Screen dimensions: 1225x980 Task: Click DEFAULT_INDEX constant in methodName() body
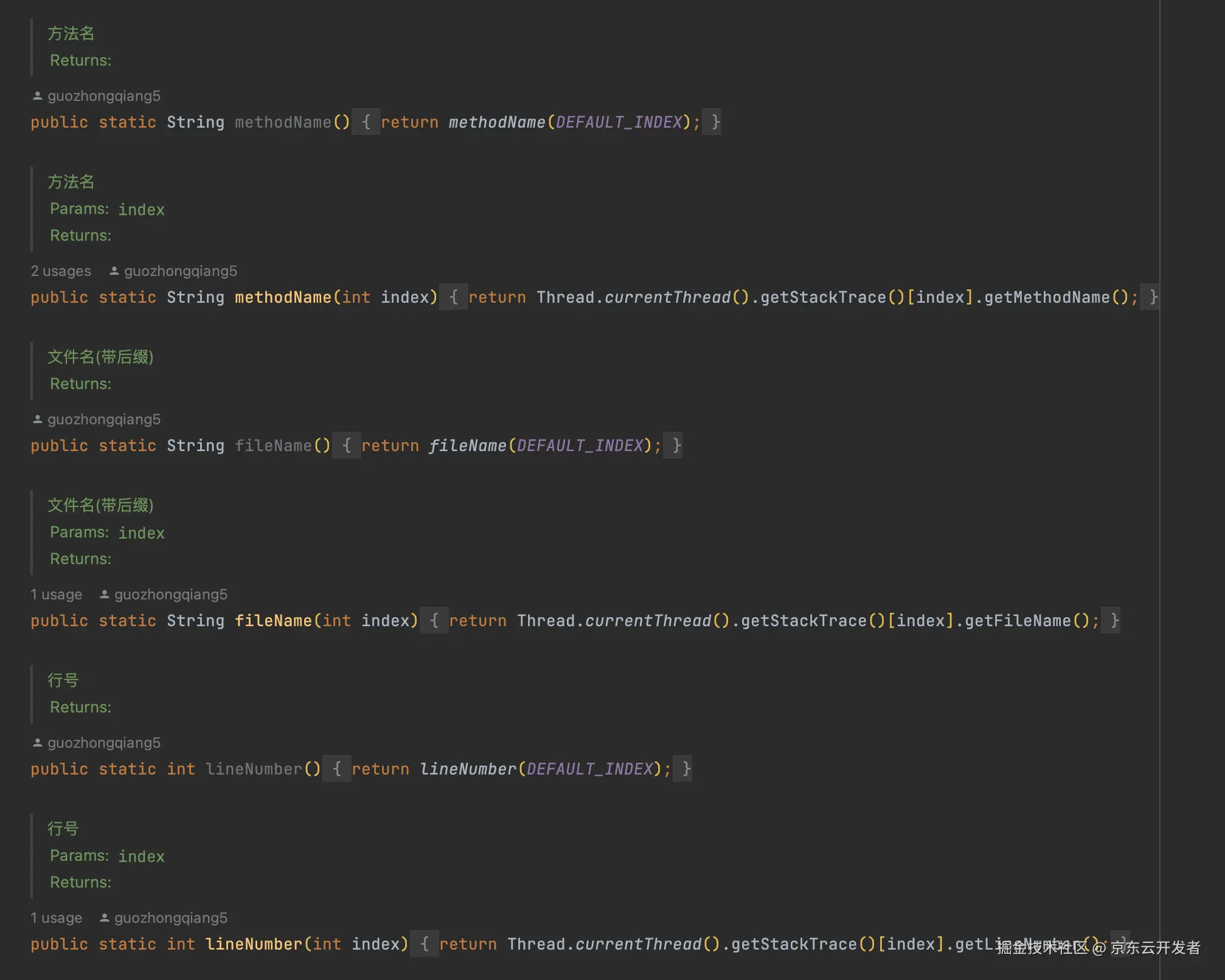coord(619,122)
